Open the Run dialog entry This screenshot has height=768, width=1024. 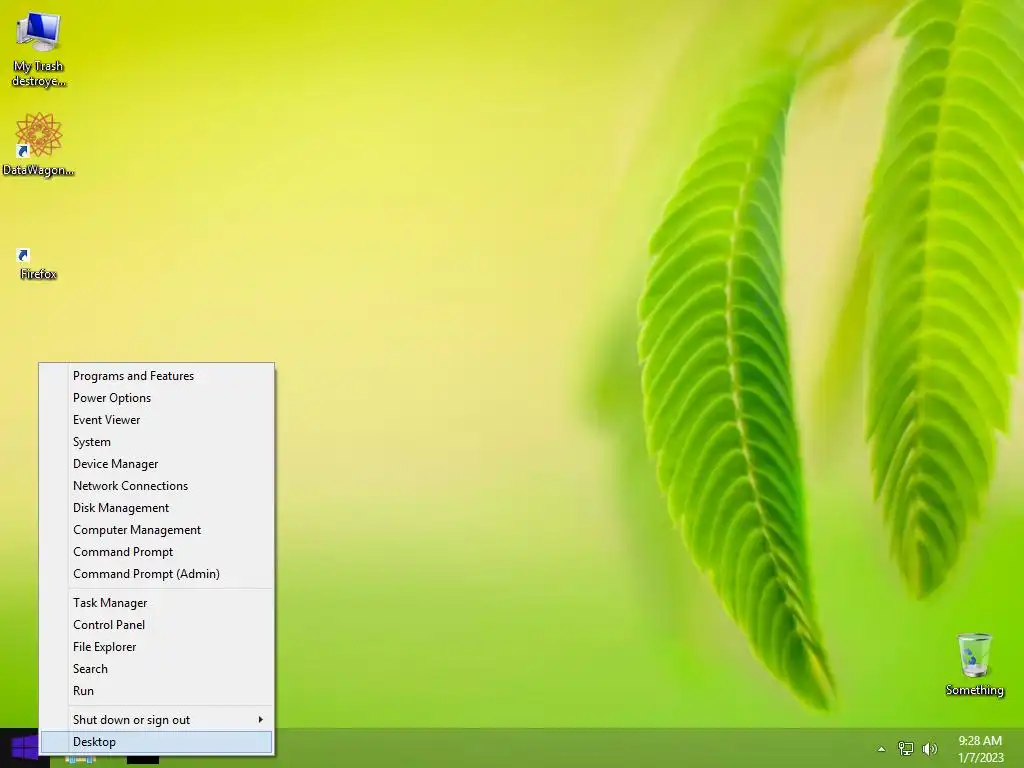coord(157,691)
